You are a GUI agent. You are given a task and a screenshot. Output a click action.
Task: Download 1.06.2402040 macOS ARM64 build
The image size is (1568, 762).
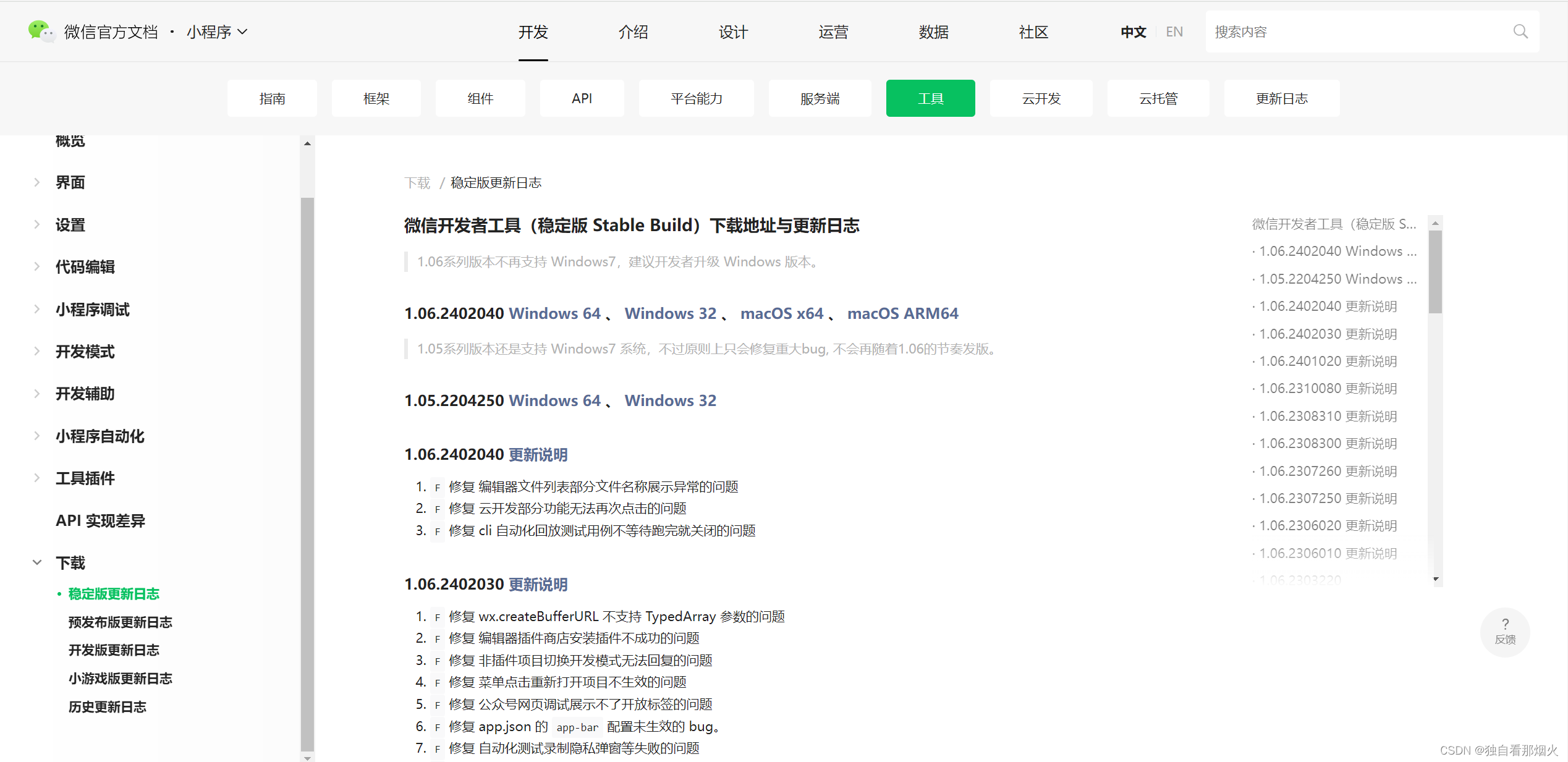click(x=902, y=313)
